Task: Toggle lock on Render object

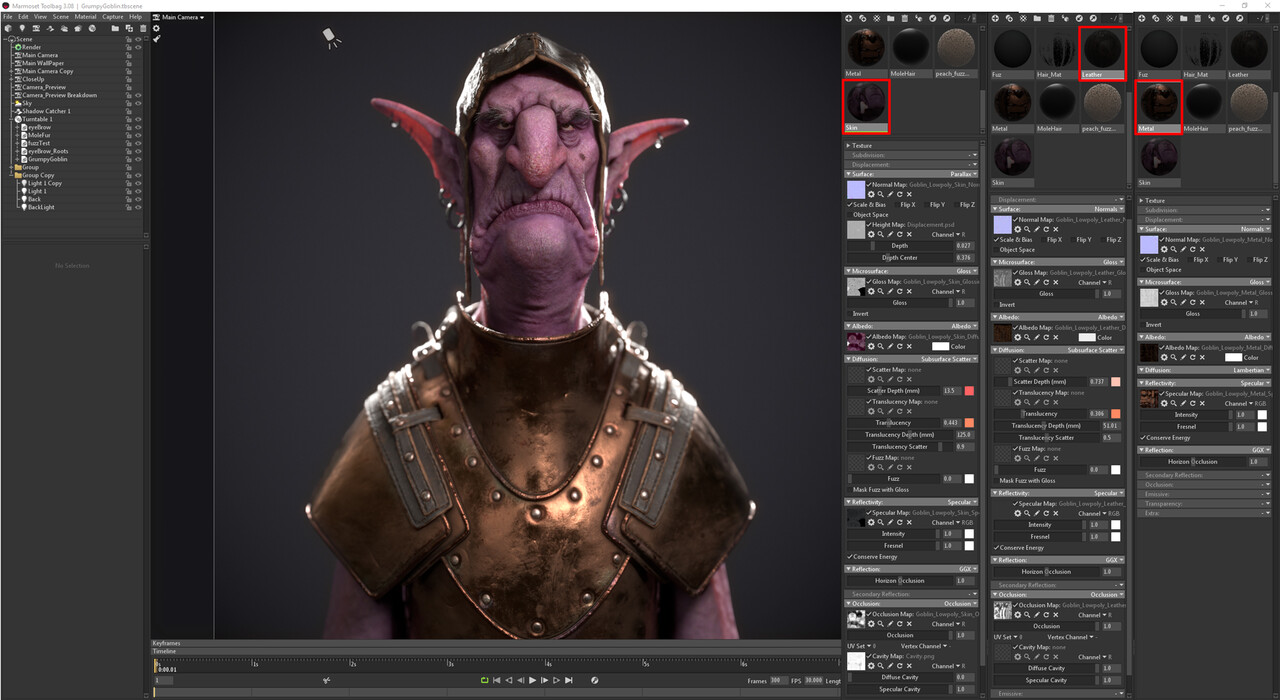Action: [x=129, y=47]
